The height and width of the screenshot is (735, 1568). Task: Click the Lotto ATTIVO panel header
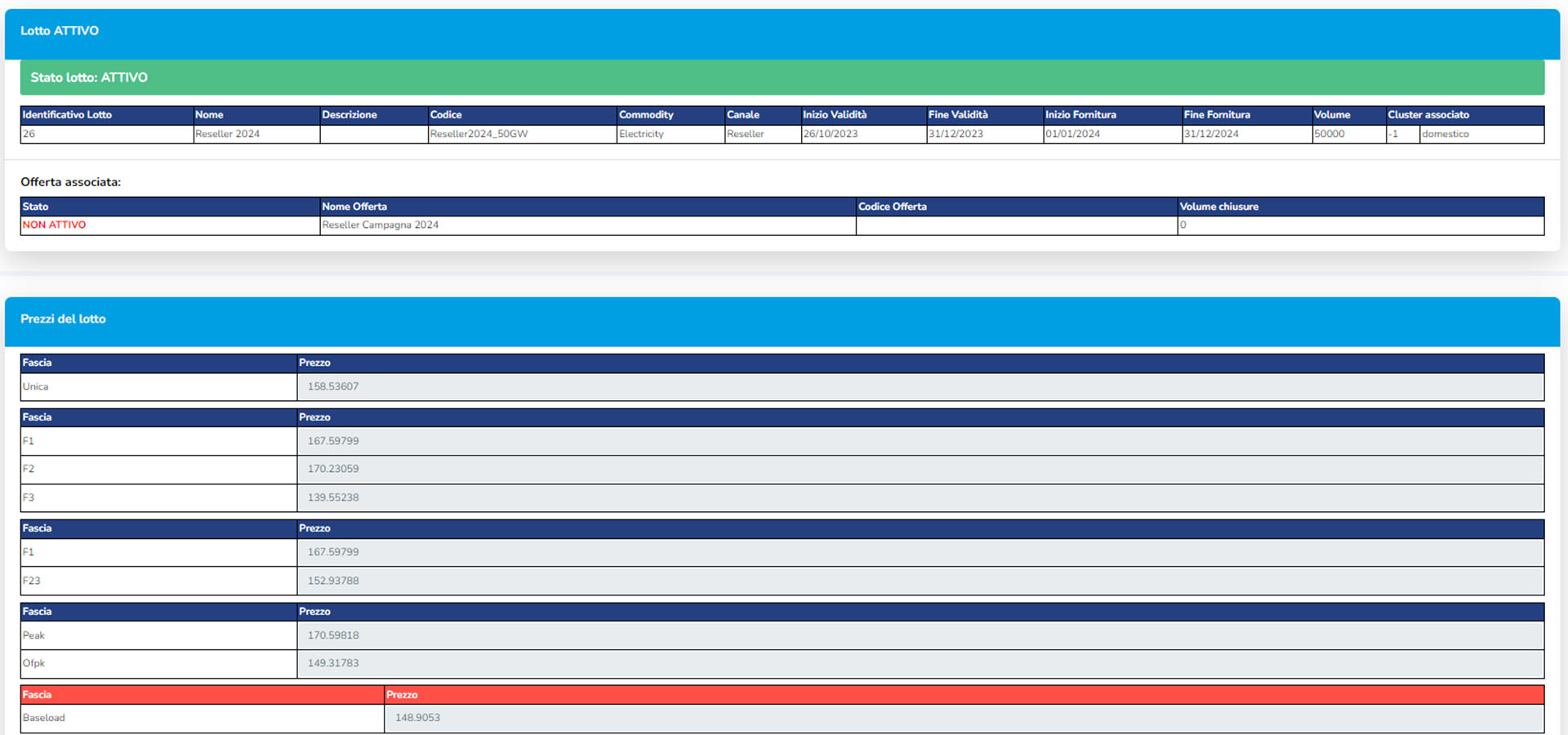click(782, 31)
